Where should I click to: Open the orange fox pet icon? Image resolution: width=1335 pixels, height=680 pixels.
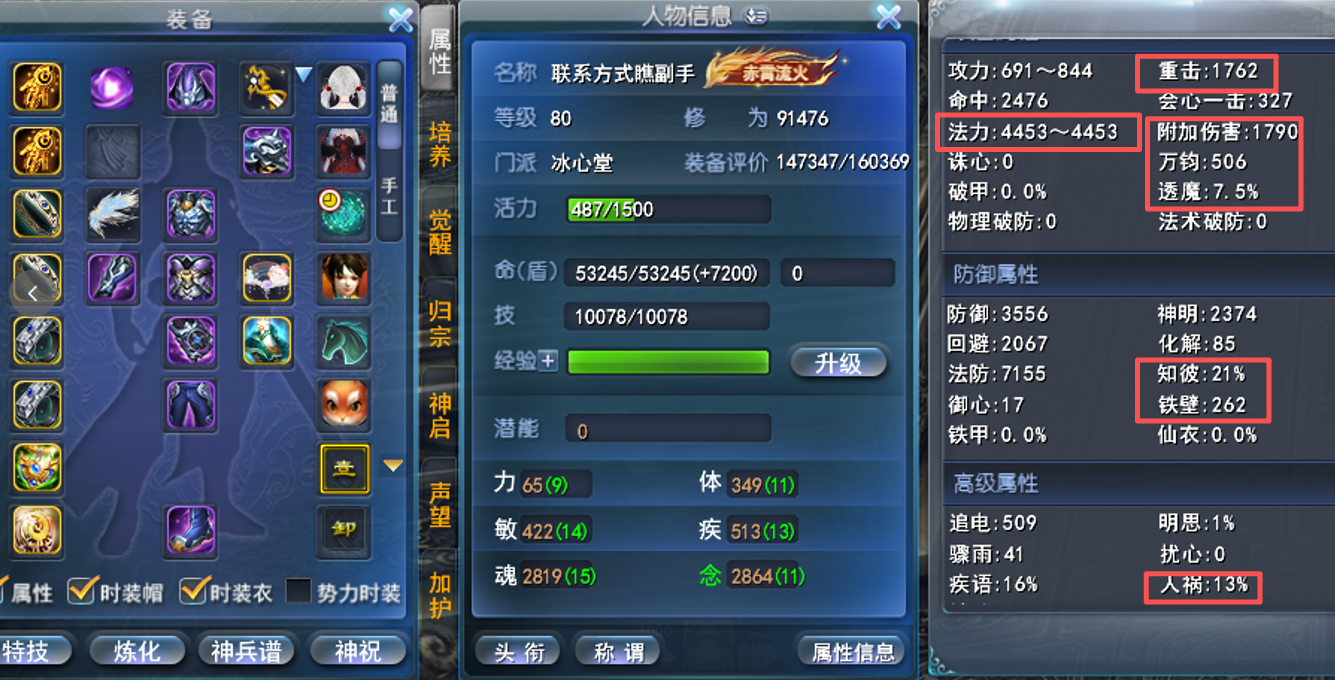pyautogui.click(x=343, y=404)
